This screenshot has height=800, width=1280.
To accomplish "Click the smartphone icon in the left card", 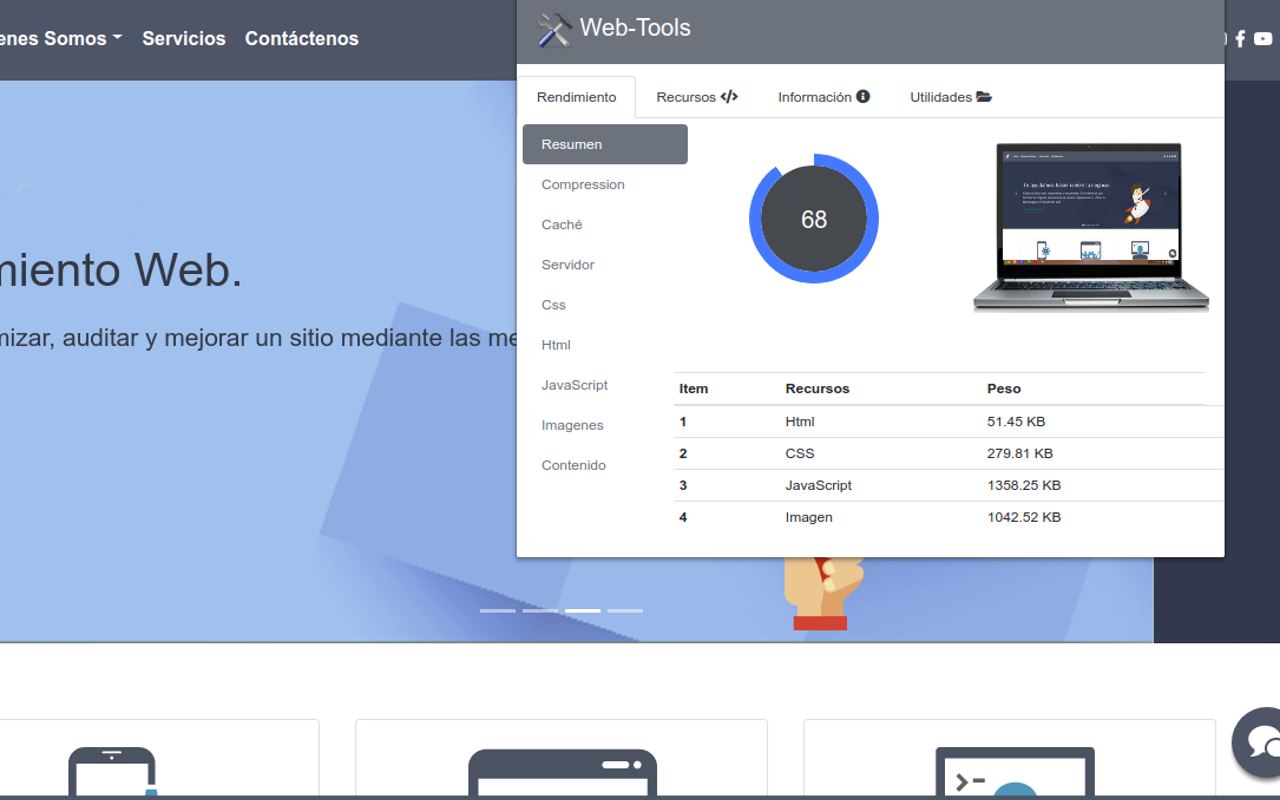I will pos(113,773).
